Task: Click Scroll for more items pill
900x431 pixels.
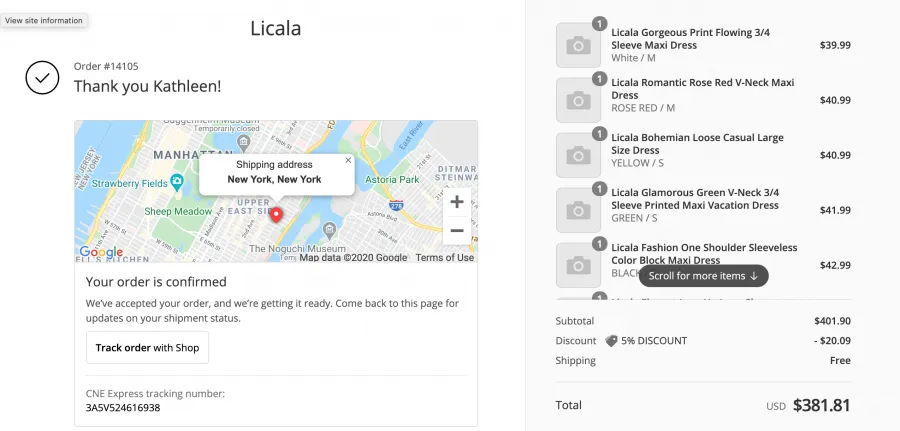Action: pyautogui.click(x=703, y=276)
